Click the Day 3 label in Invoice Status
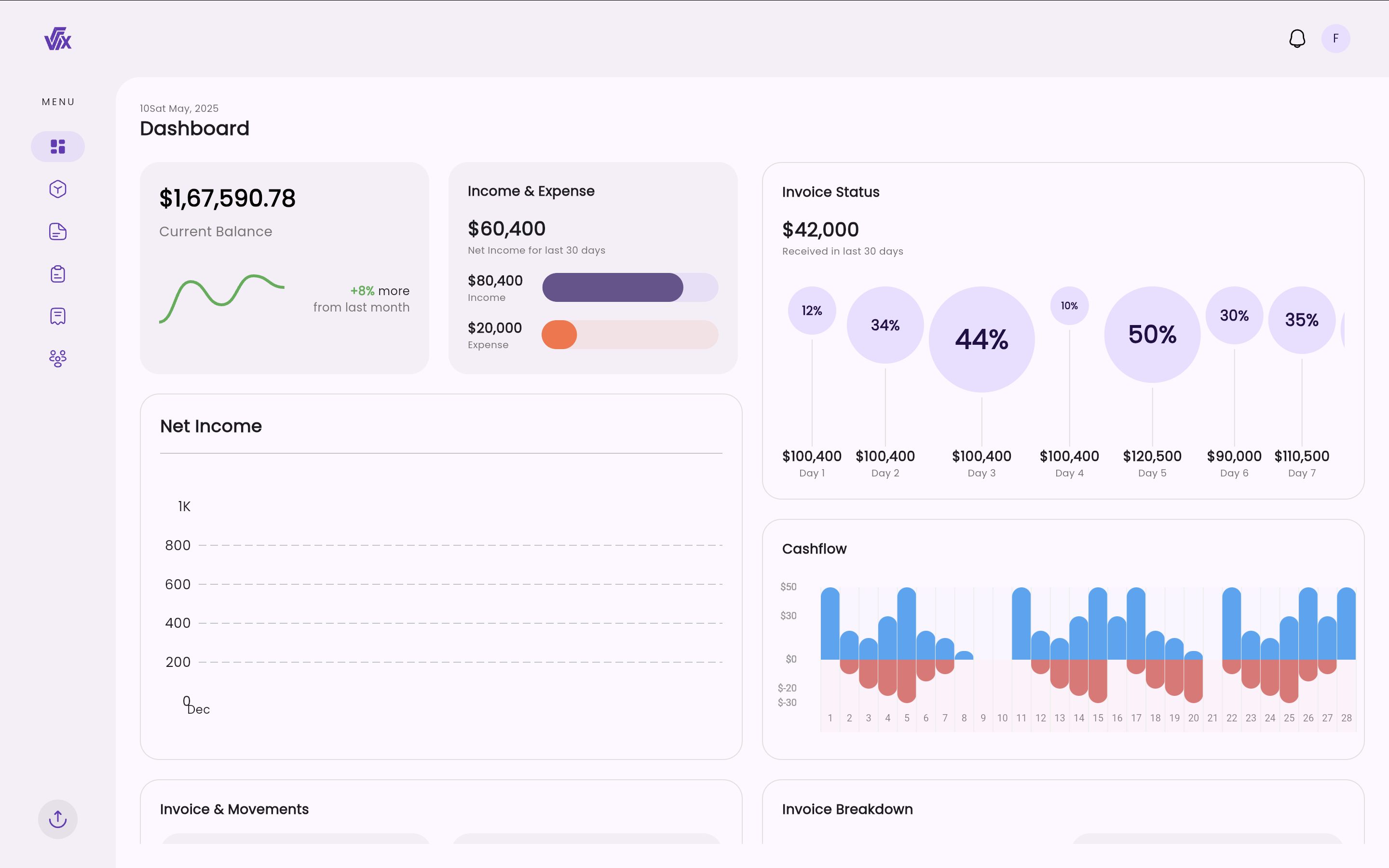This screenshot has height=868, width=1389. click(x=981, y=473)
